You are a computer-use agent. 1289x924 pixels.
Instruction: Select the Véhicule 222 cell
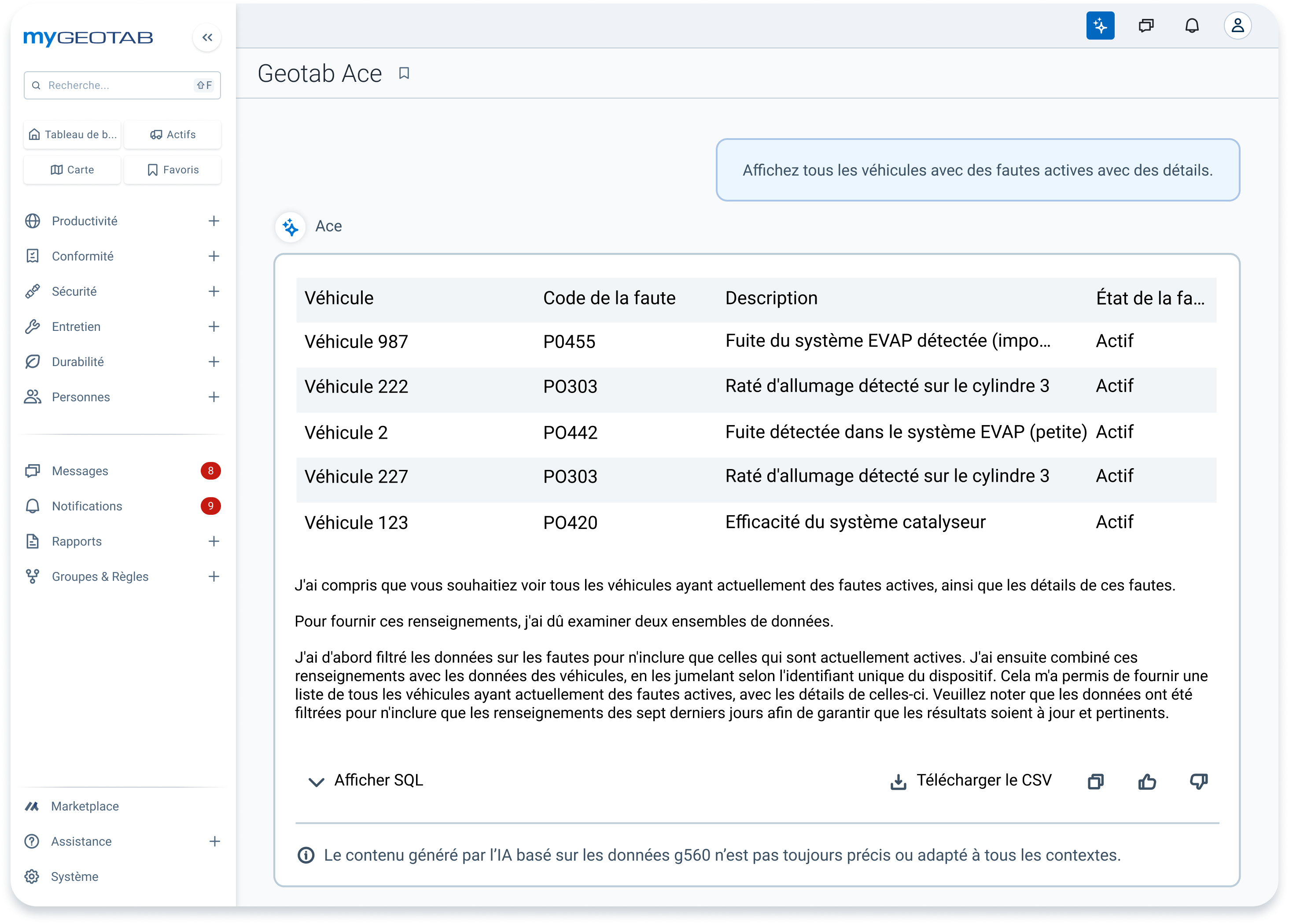pyautogui.click(x=356, y=386)
